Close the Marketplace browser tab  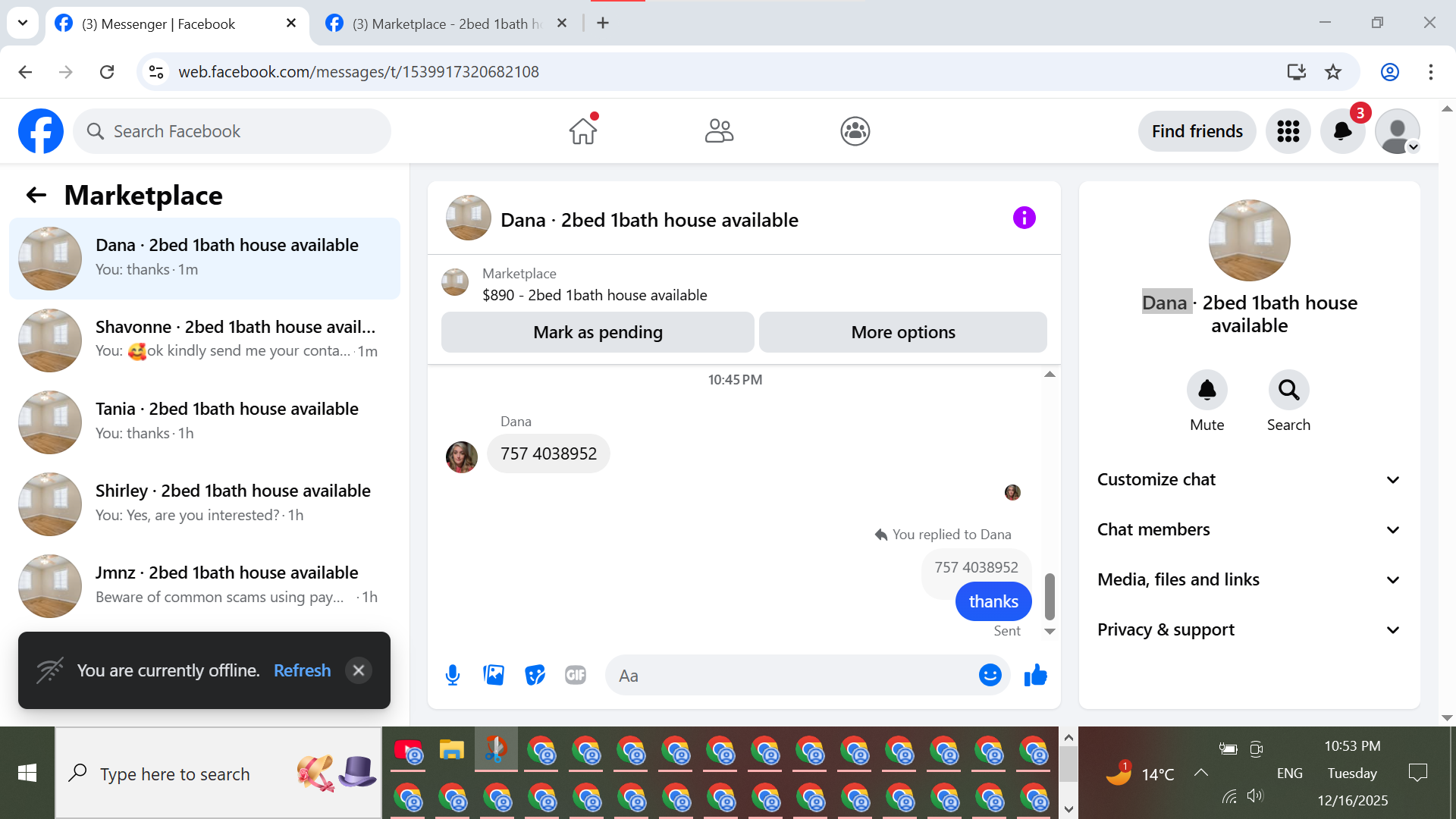562,24
